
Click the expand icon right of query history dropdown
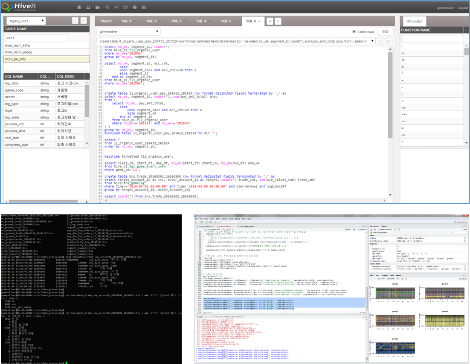[381, 41]
